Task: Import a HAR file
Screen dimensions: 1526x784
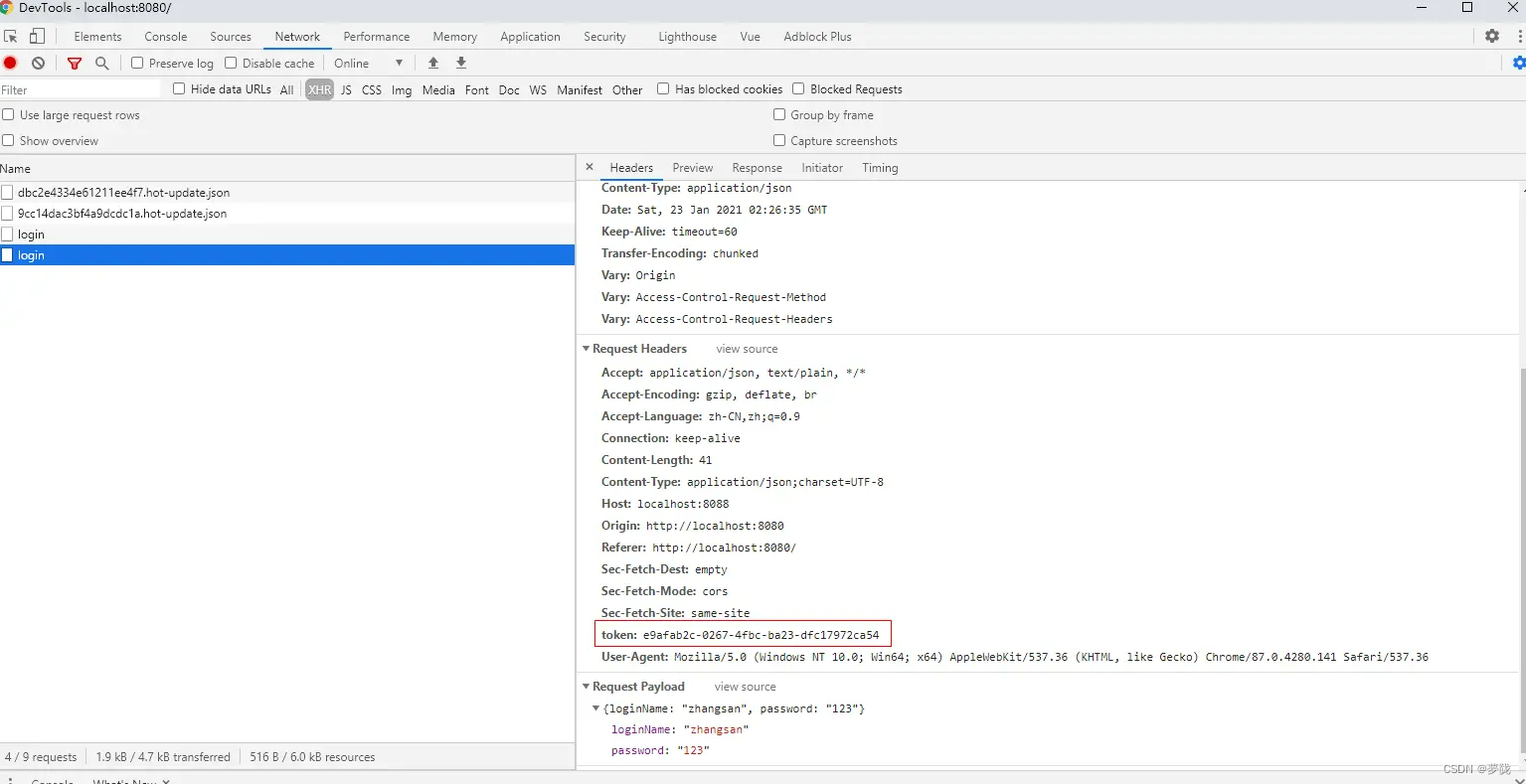Action: (x=432, y=63)
